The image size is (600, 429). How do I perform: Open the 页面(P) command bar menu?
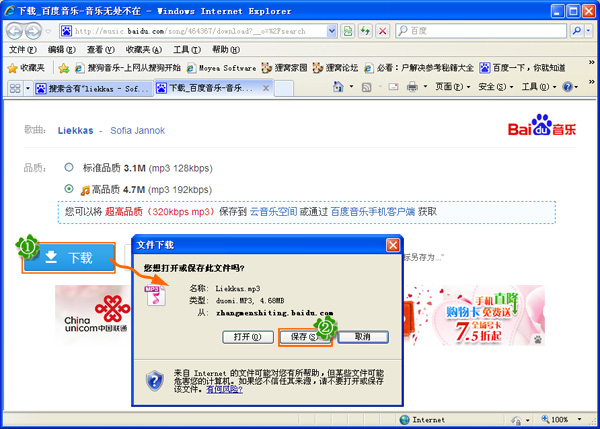tap(453, 87)
